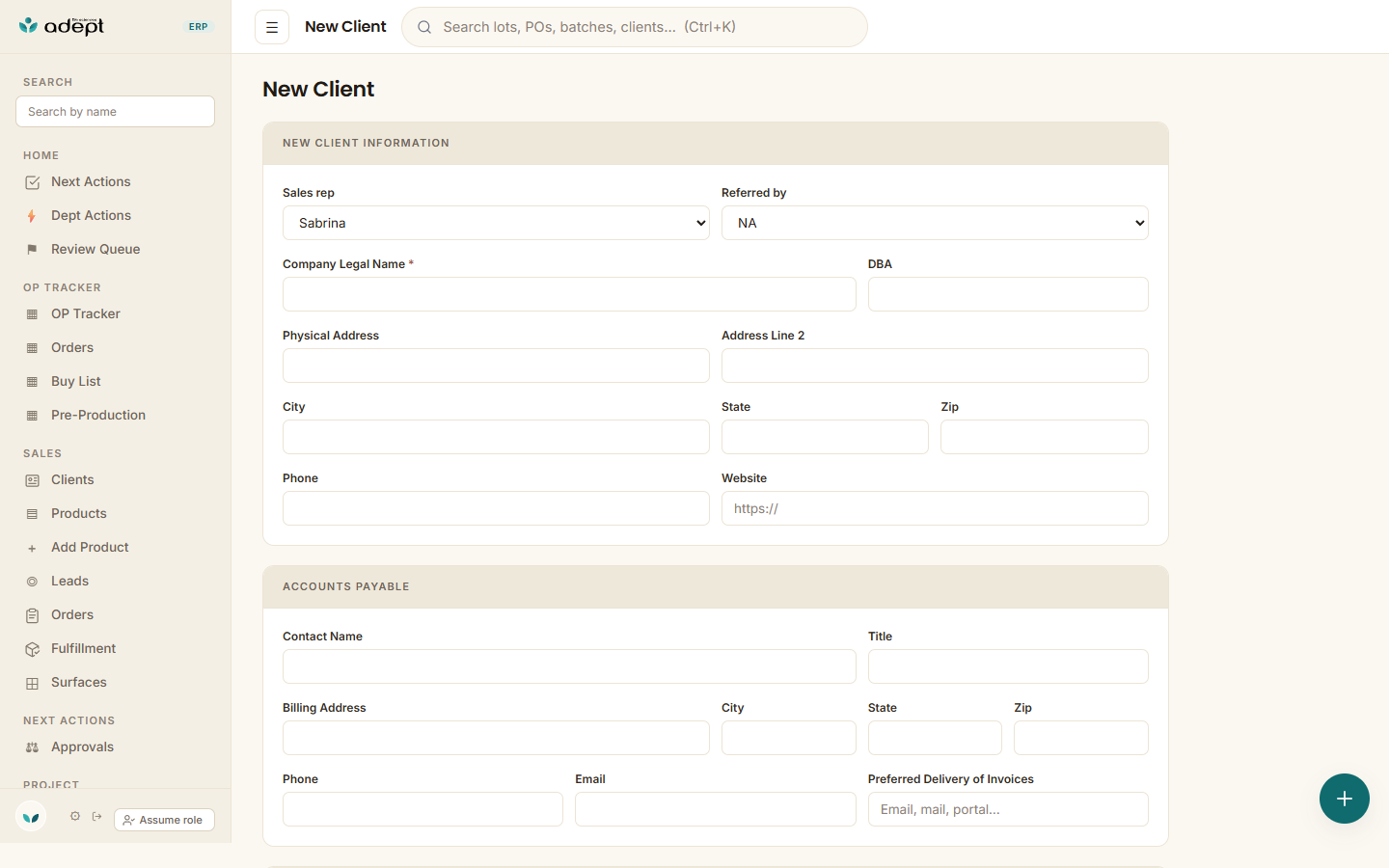Click the State field in New Client Information
1389x868 pixels.
[x=825, y=437]
